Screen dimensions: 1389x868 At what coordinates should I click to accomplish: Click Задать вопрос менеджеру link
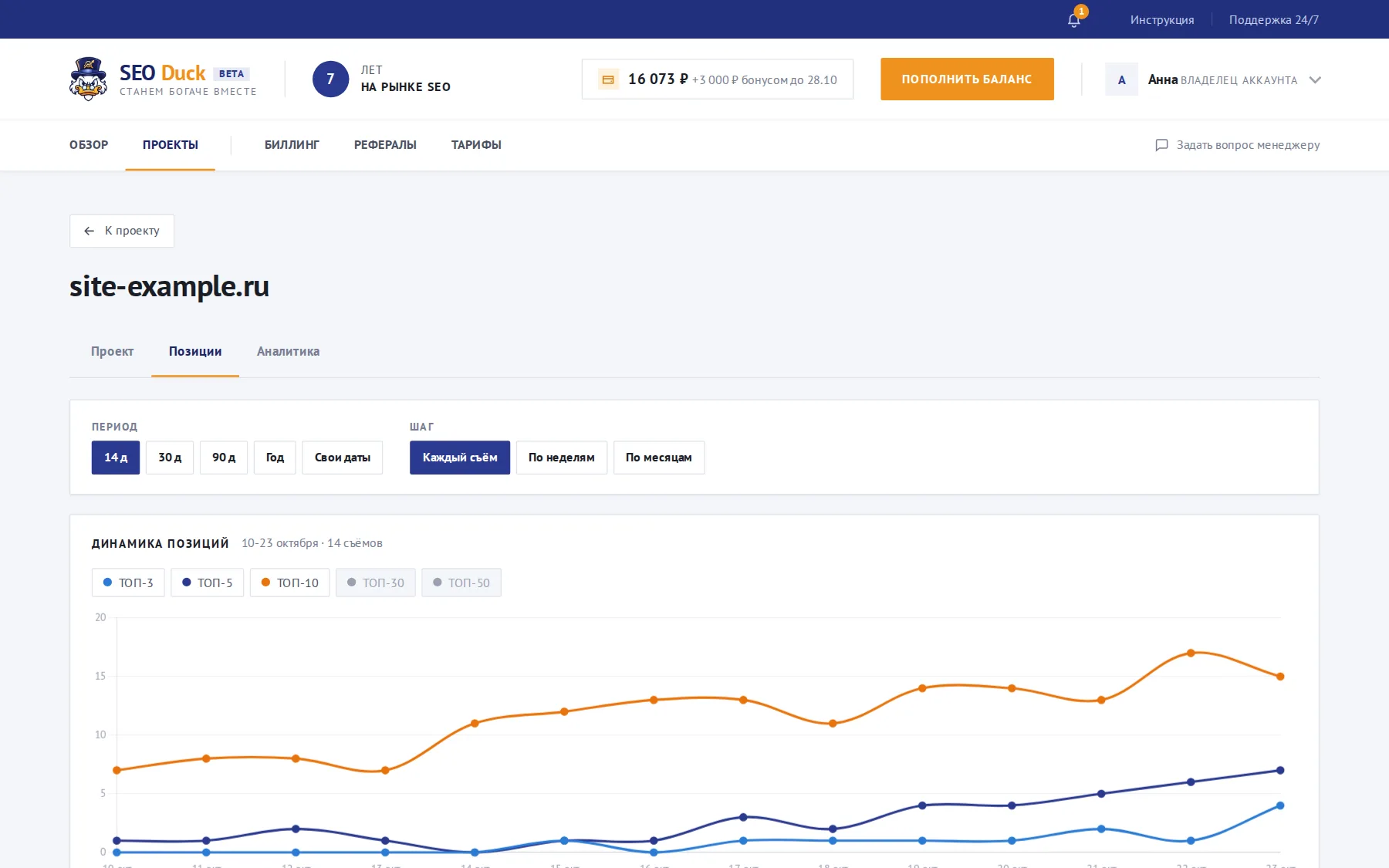[x=1248, y=145]
